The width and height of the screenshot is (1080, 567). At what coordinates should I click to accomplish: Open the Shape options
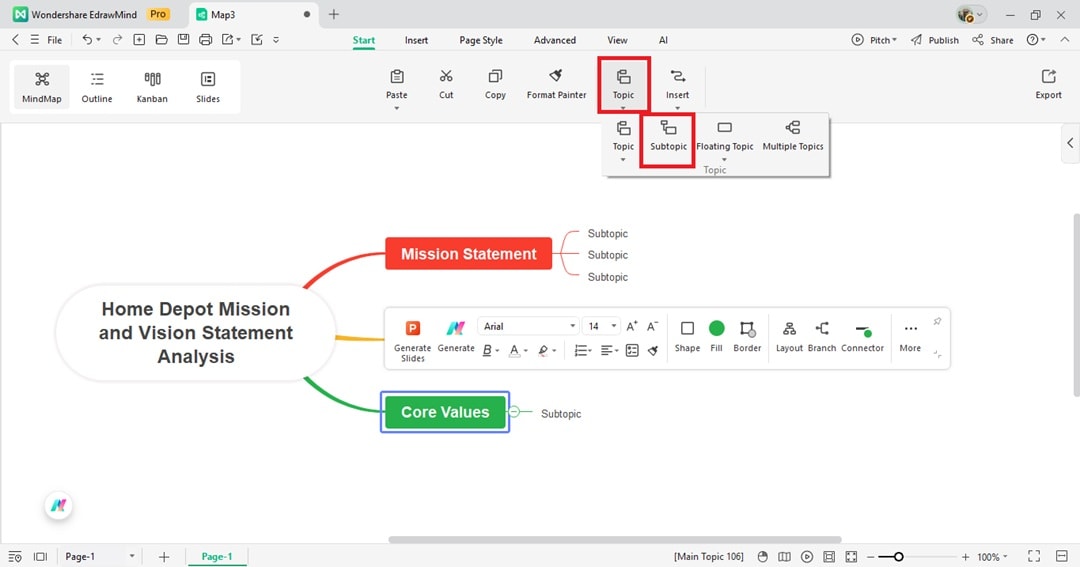[687, 336]
